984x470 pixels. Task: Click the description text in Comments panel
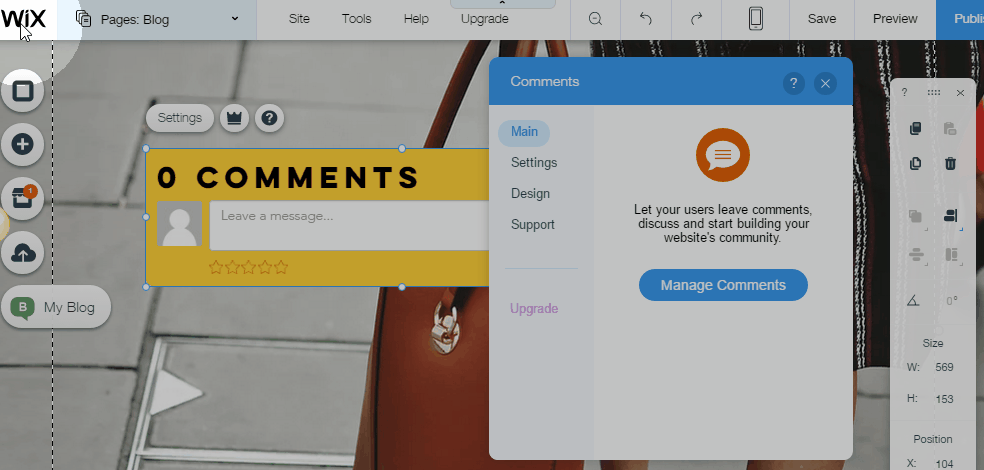(723, 224)
